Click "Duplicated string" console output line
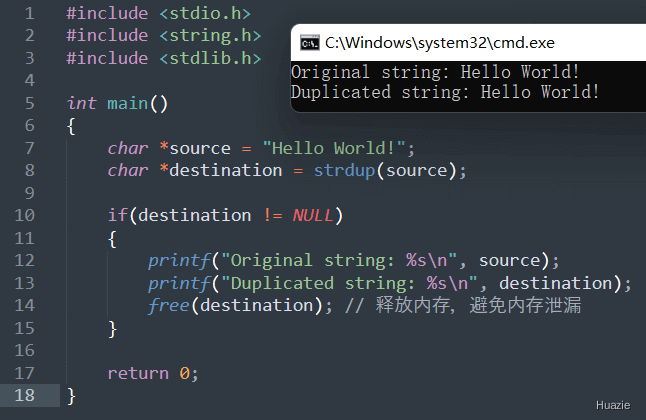 pyautogui.click(x=445, y=92)
